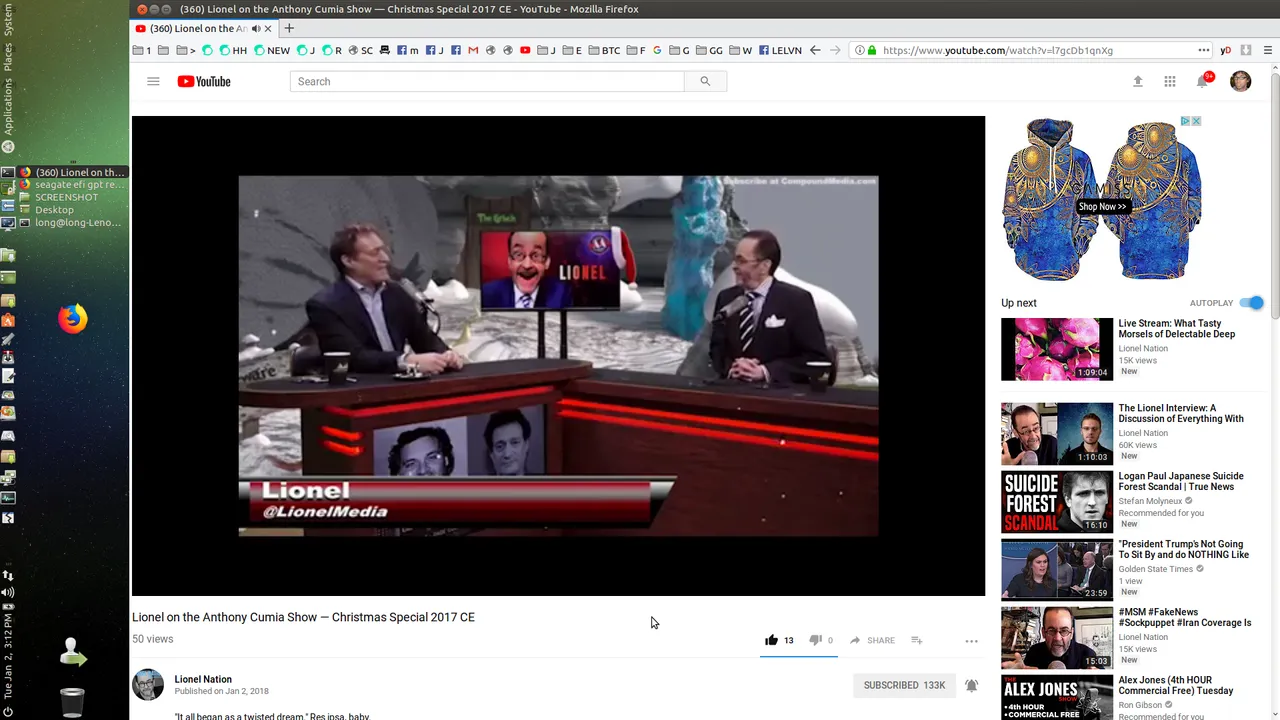Viewport: 1280px width, 720px height.
Task: Click the search magnifier button
Action: pyautogui.click(x=705, y=81)
